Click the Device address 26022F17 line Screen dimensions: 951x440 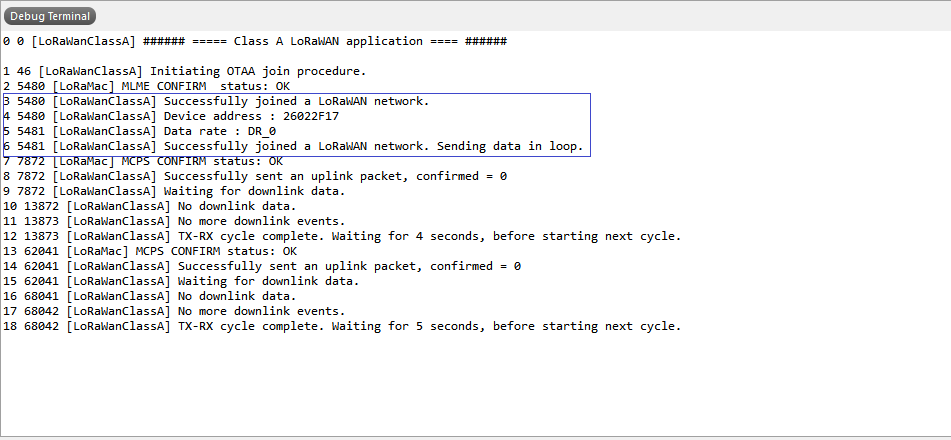[x=170, y=117]
